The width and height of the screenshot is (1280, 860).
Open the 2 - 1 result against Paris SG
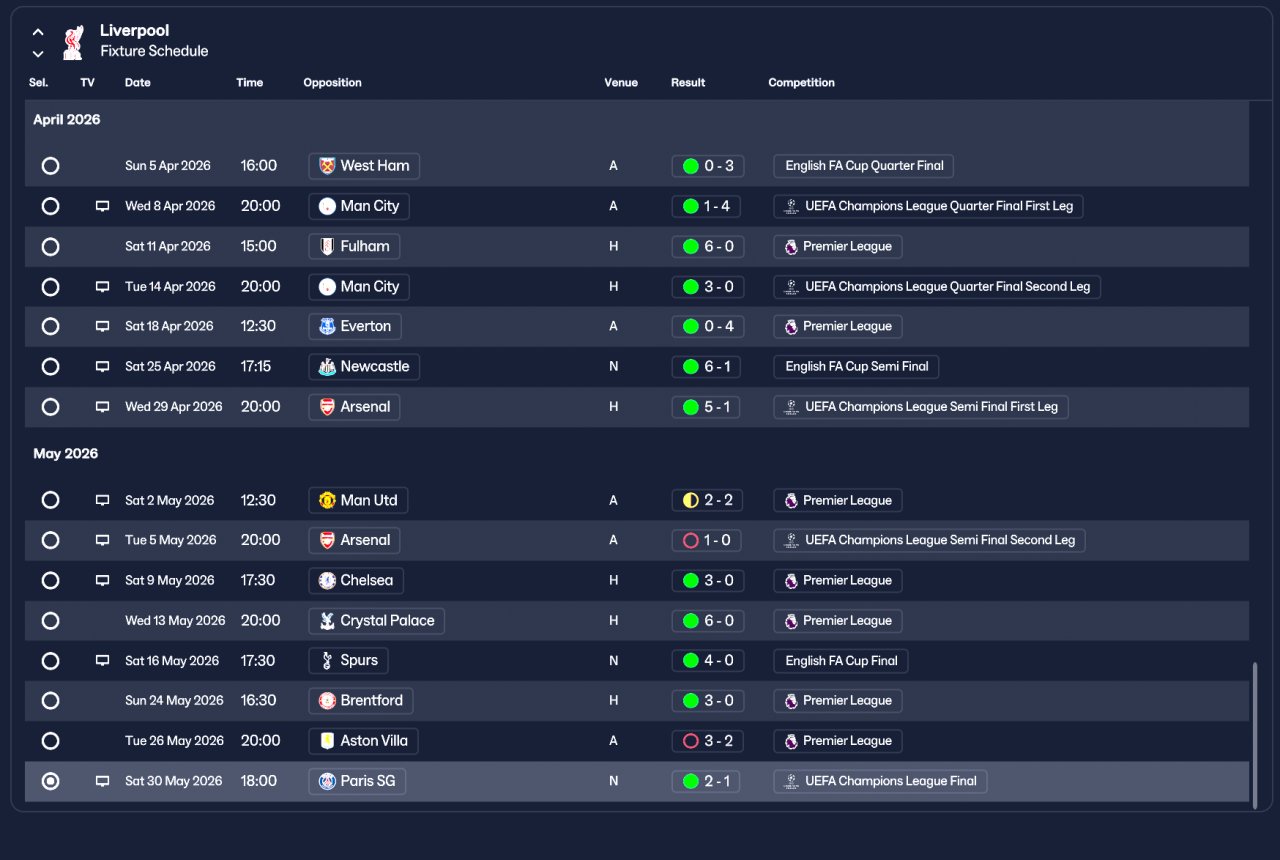706,781
